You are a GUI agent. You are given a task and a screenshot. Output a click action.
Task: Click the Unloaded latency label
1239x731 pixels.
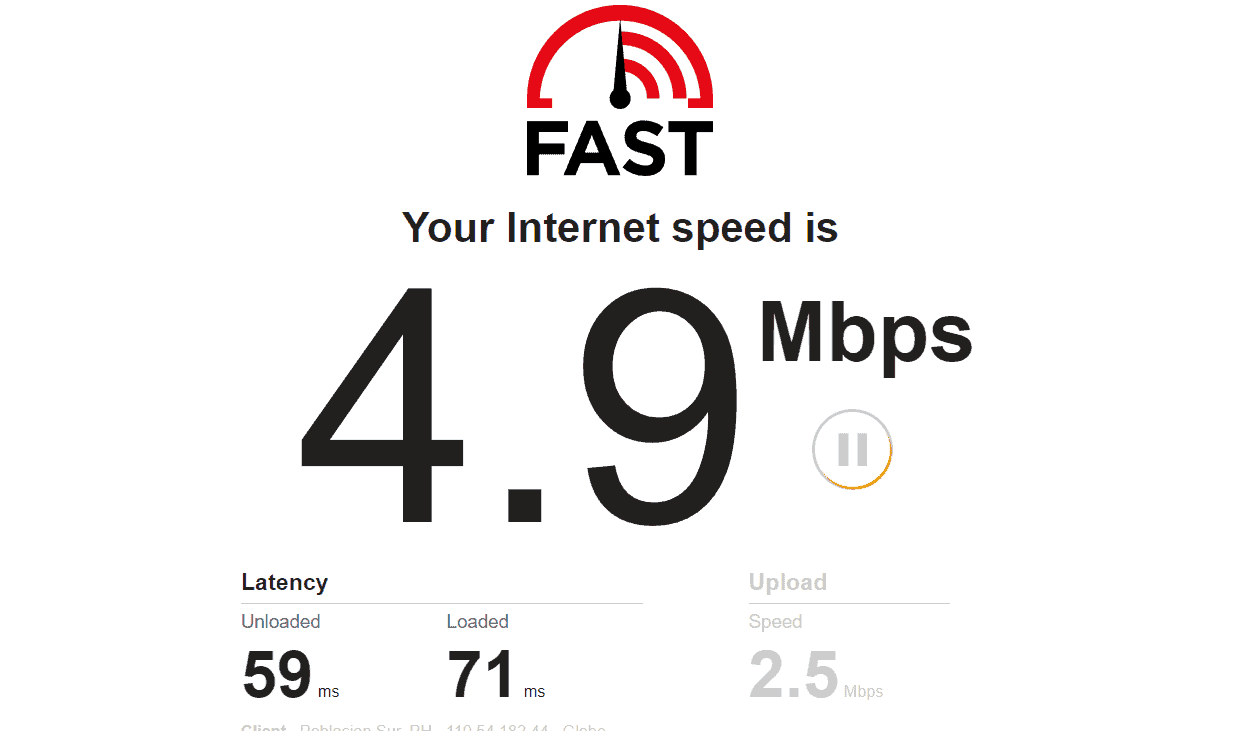click(x=281, y=621)
